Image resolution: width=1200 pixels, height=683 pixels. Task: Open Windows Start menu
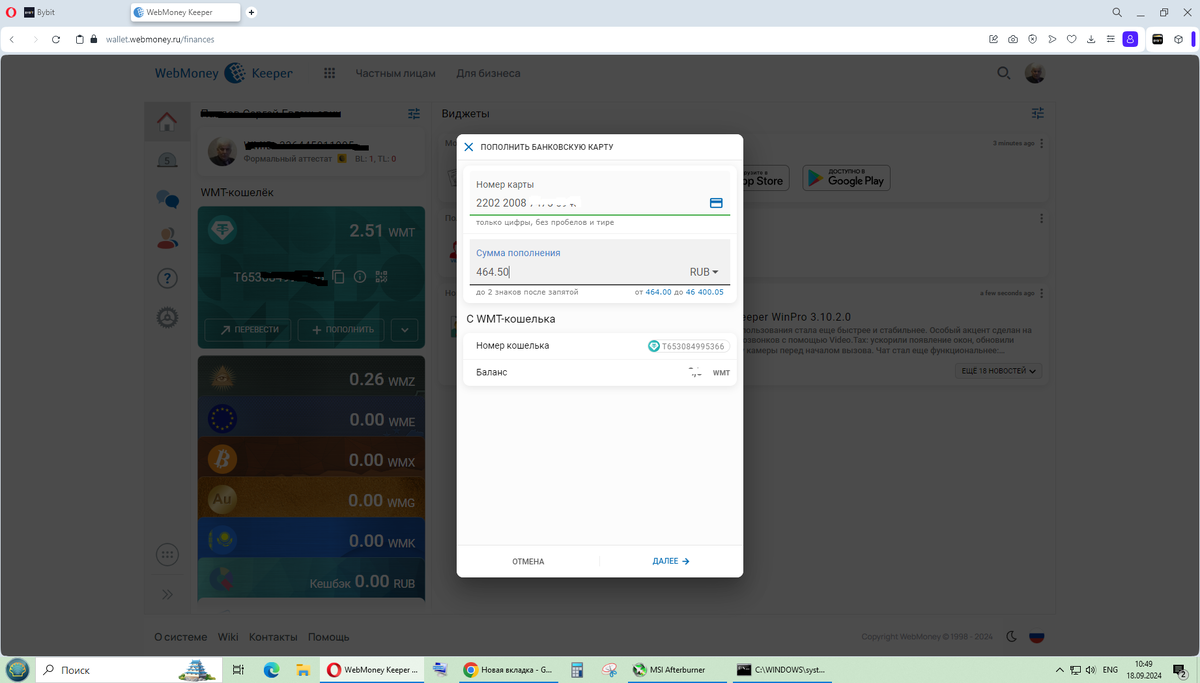pyautogui.click(x=17, y=669)
